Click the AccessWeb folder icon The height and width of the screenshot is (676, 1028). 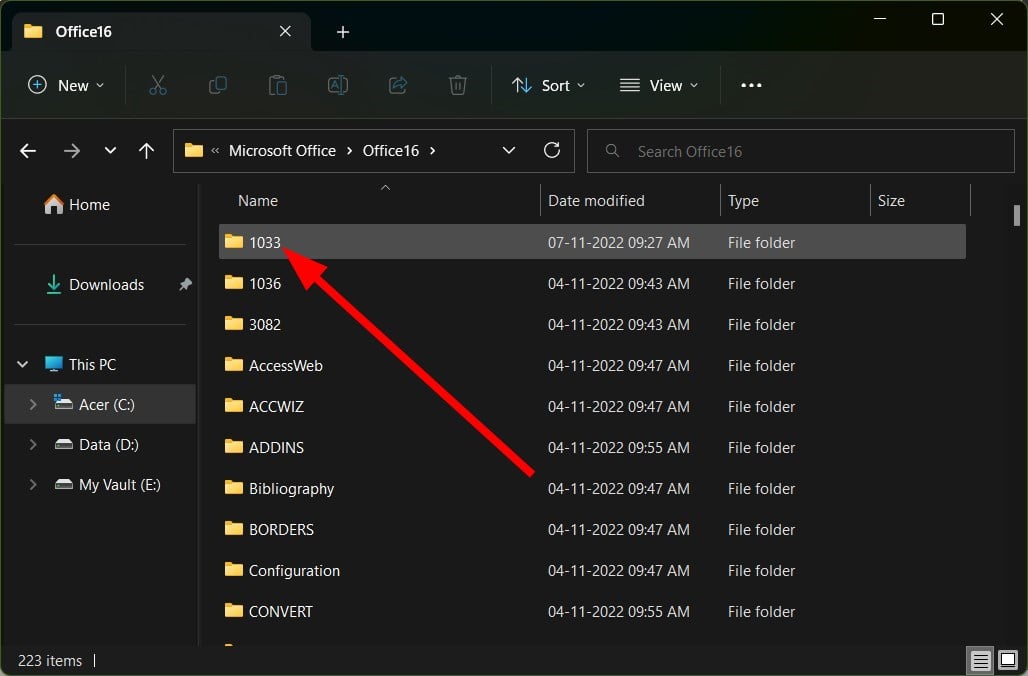click(x=233, y=365)
